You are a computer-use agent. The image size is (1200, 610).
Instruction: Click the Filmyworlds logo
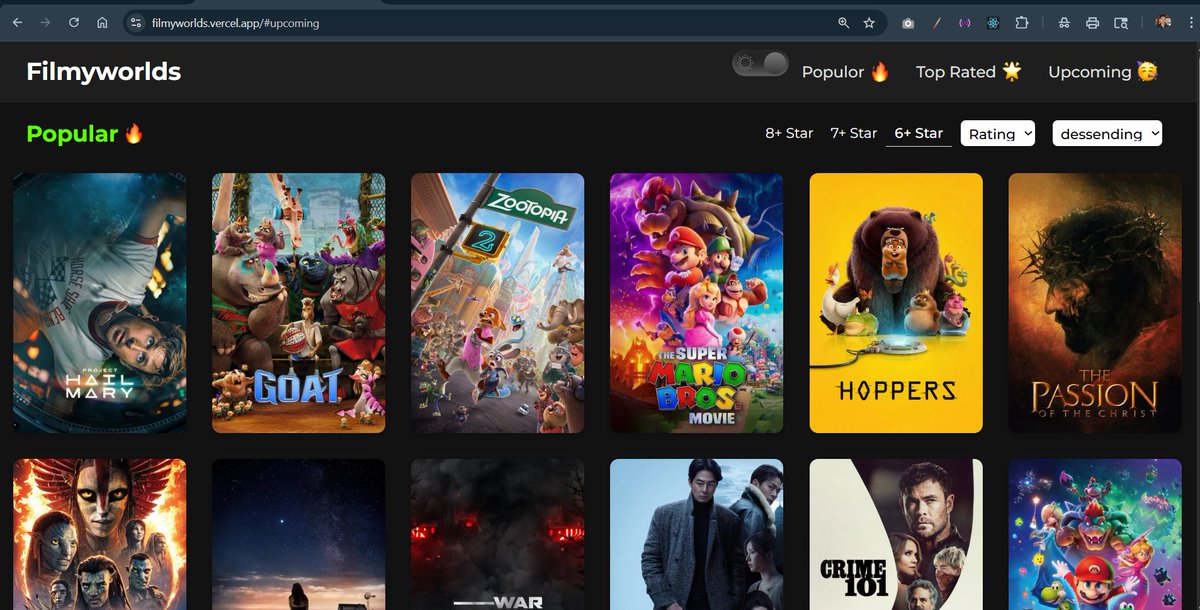tap(103, 71)
